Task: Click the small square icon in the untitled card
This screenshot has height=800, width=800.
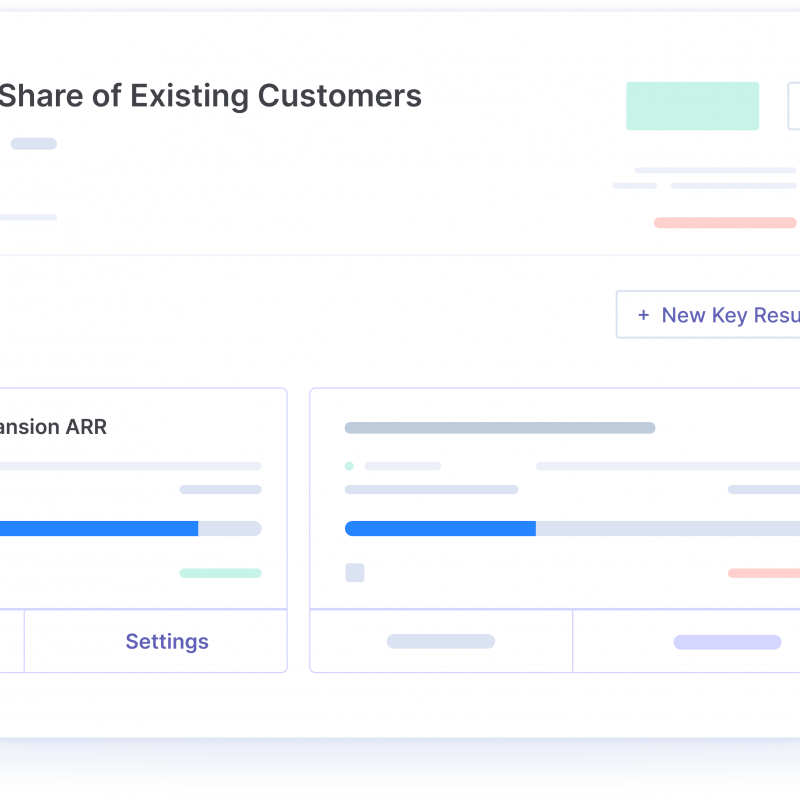Action: point(355,572)
